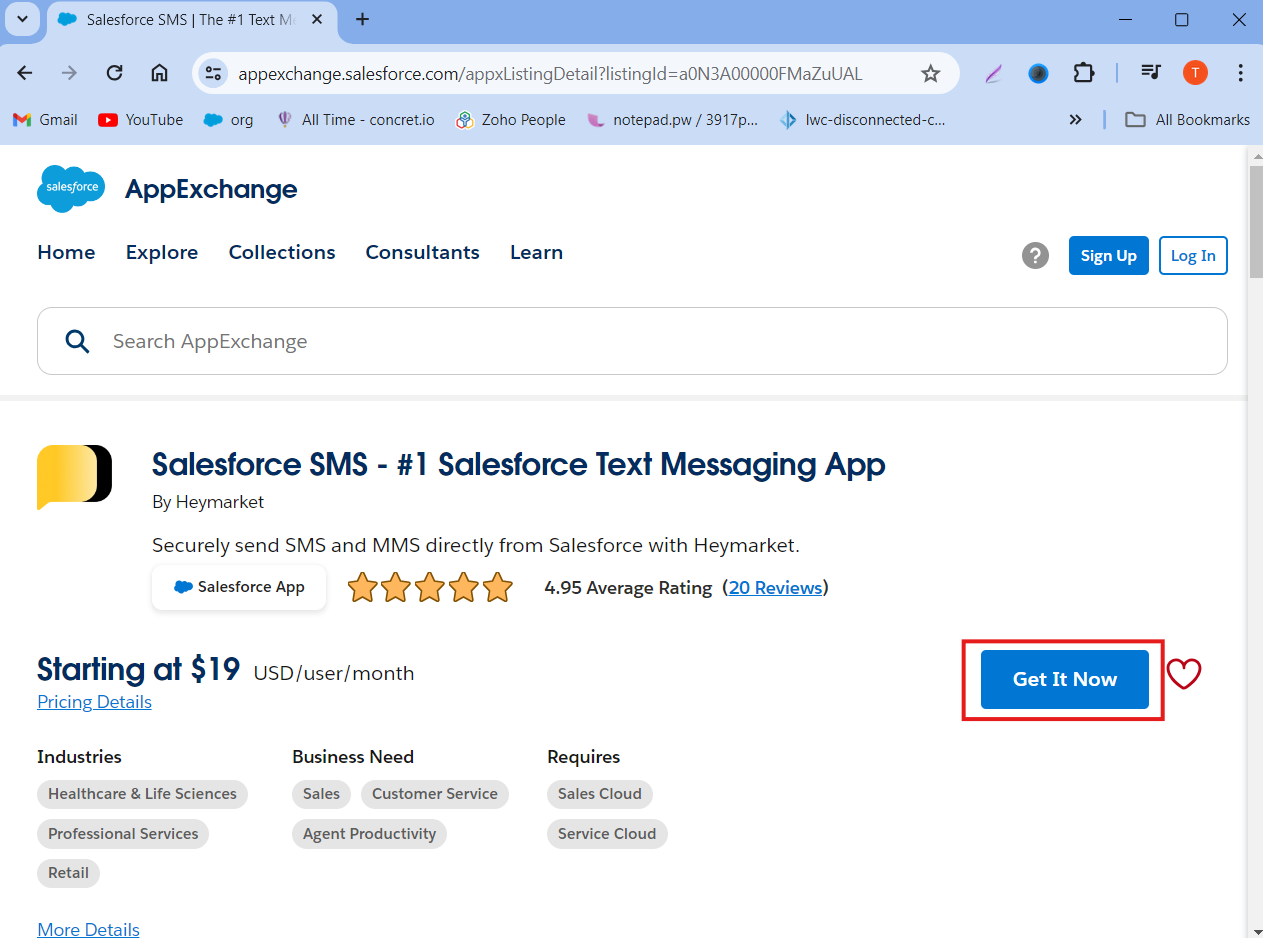The image size is (1263, 938).
Task: Click the purple feather extension icon
Action: (x=993, y=73)
